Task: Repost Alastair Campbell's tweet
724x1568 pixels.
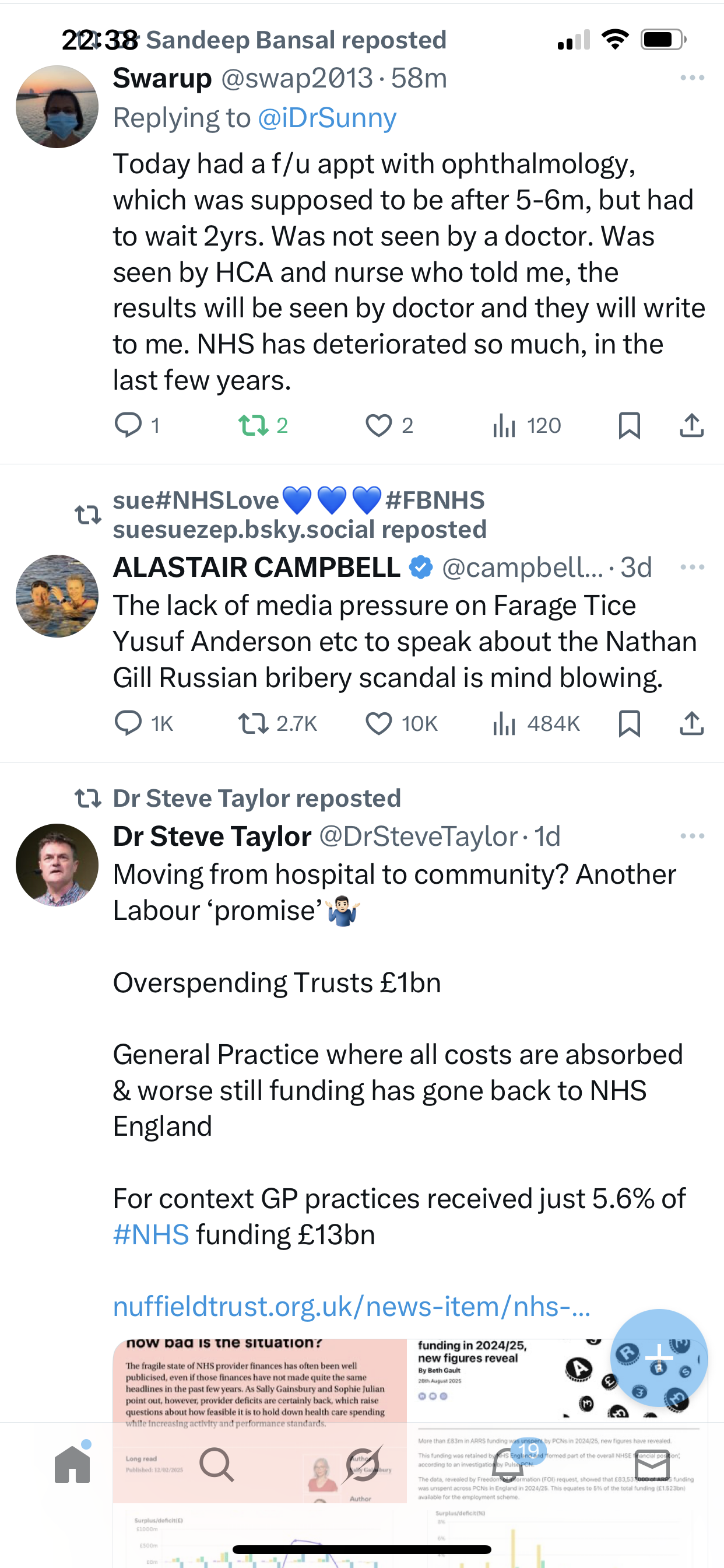Action: pyautogui.click(x=253, y=723)
